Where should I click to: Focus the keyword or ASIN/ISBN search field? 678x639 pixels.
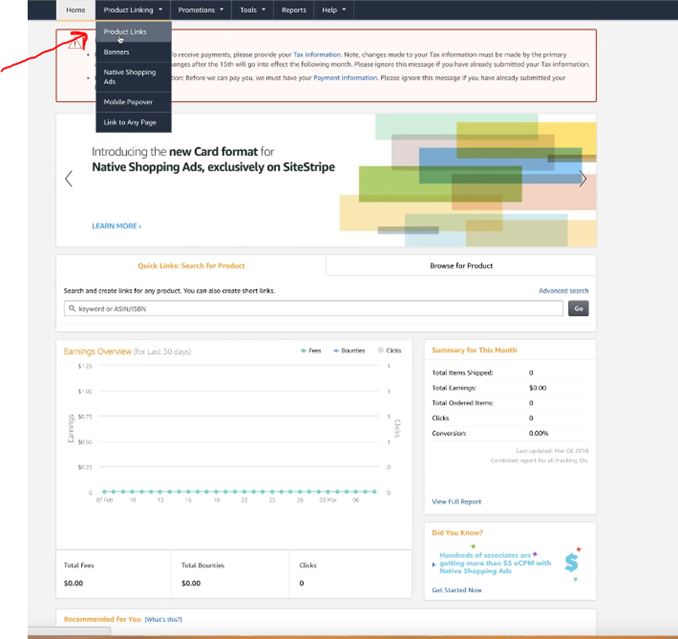click(x=313, y=309)
